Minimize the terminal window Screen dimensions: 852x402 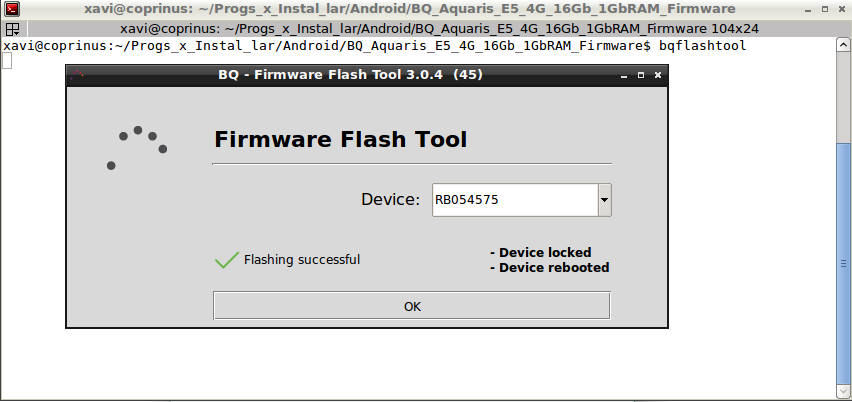(806, 9)
